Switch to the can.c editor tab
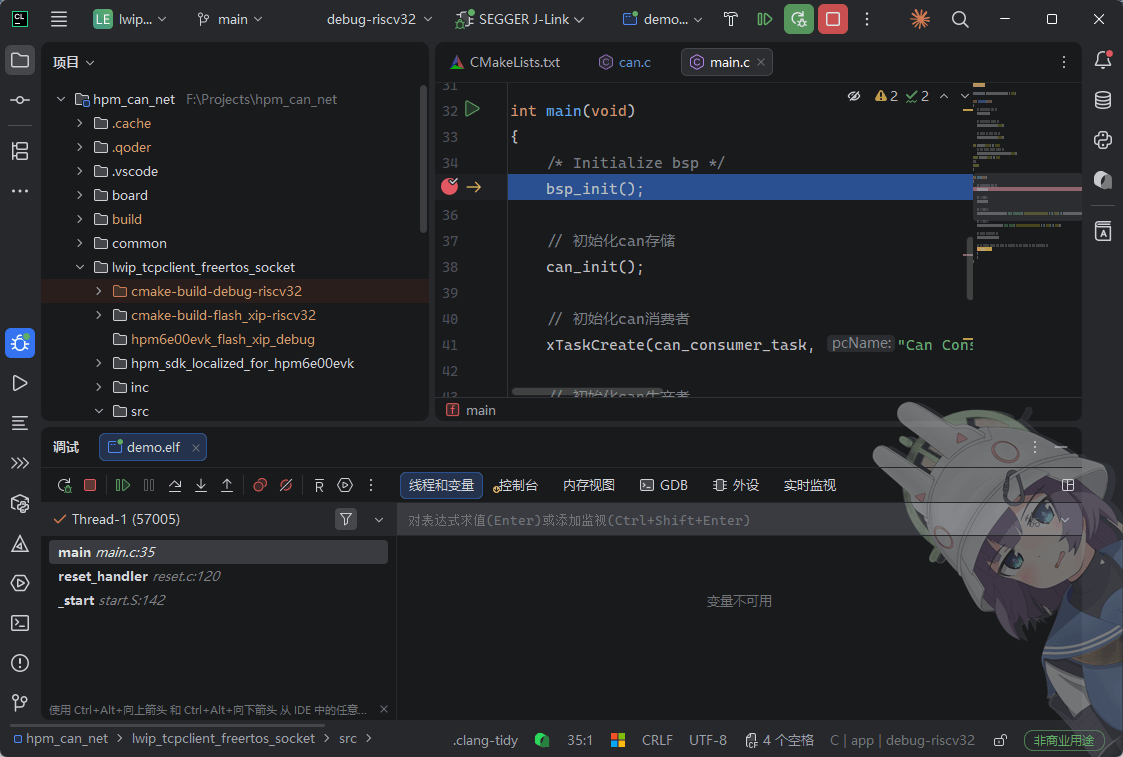The height and width of the screenshot is (757, 1123). pyautogui.click(x=625, y=62)
